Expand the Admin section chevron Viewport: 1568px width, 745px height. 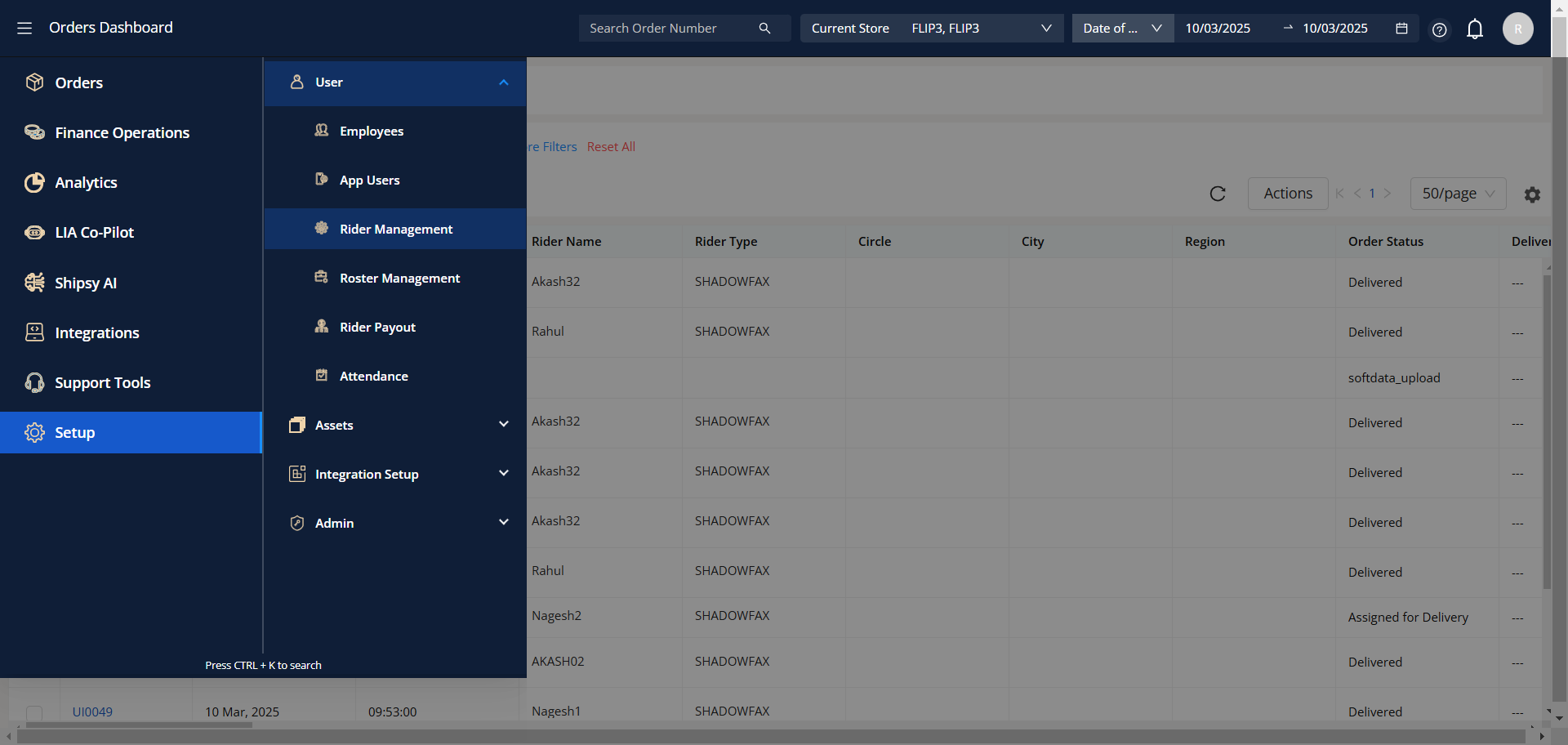click(x=504, y=522)
